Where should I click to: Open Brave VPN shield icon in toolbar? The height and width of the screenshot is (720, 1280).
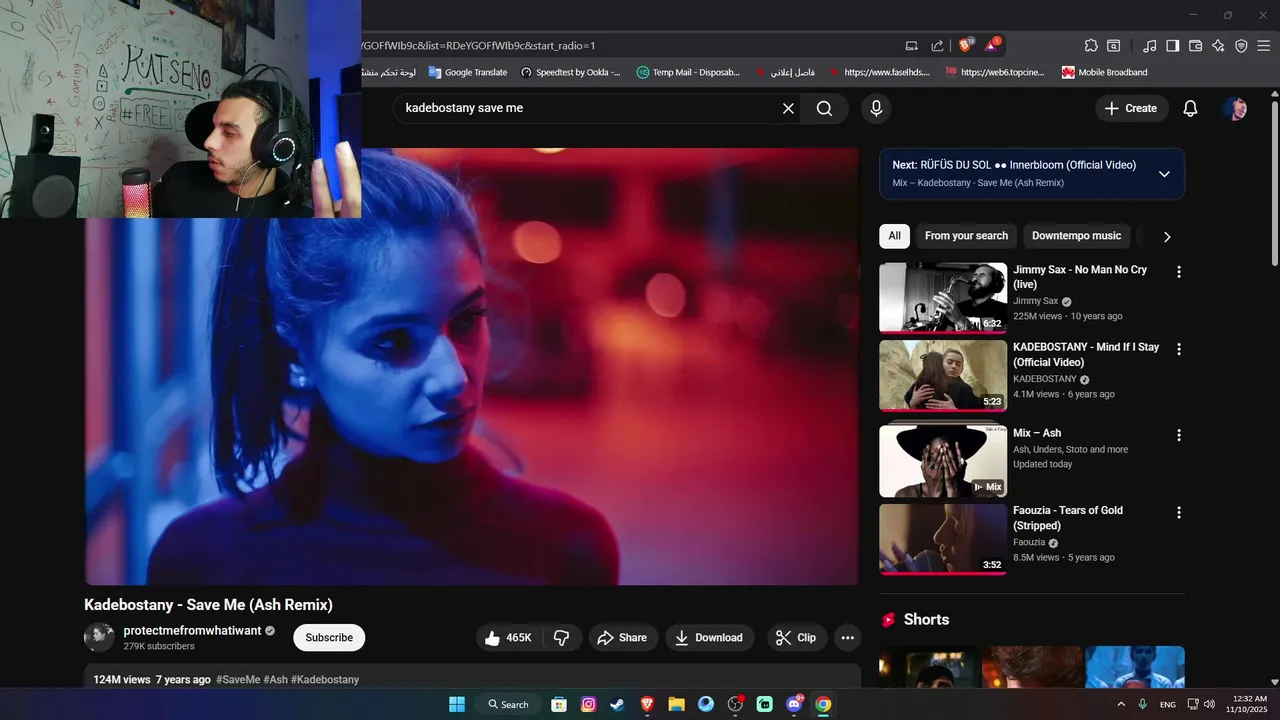click(1241, 45)
